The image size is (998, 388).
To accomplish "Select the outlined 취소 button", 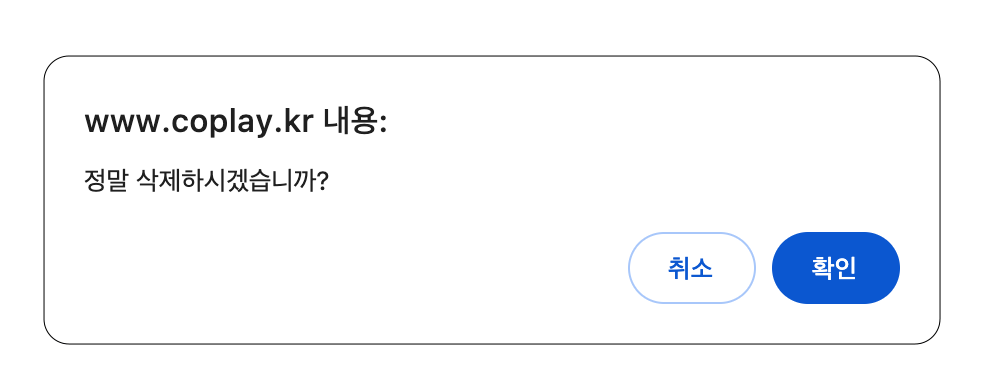I will click(x=691, y=268).
